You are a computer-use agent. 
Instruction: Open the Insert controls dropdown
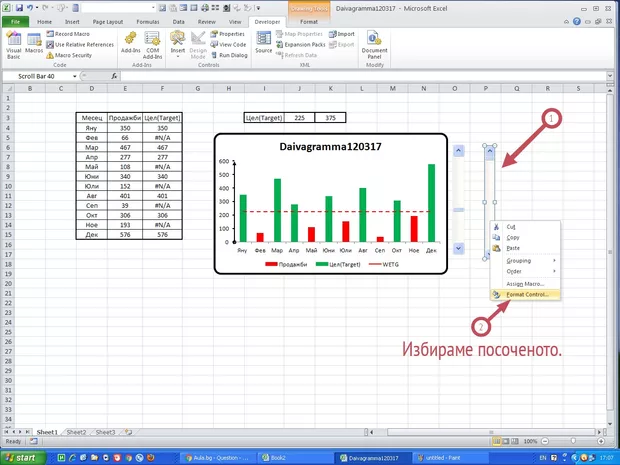click(178, 45)
